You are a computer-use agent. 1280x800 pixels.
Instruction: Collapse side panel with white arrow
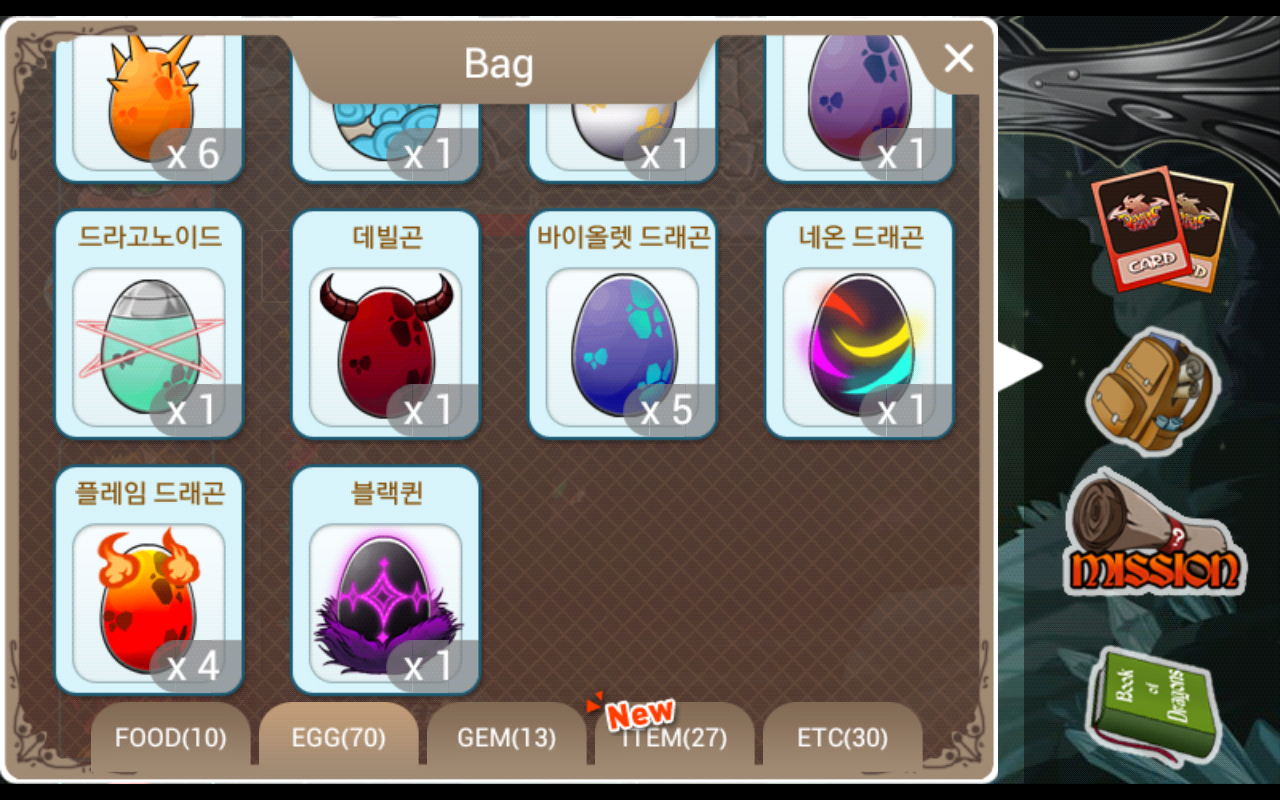[x=1020, y=366]
